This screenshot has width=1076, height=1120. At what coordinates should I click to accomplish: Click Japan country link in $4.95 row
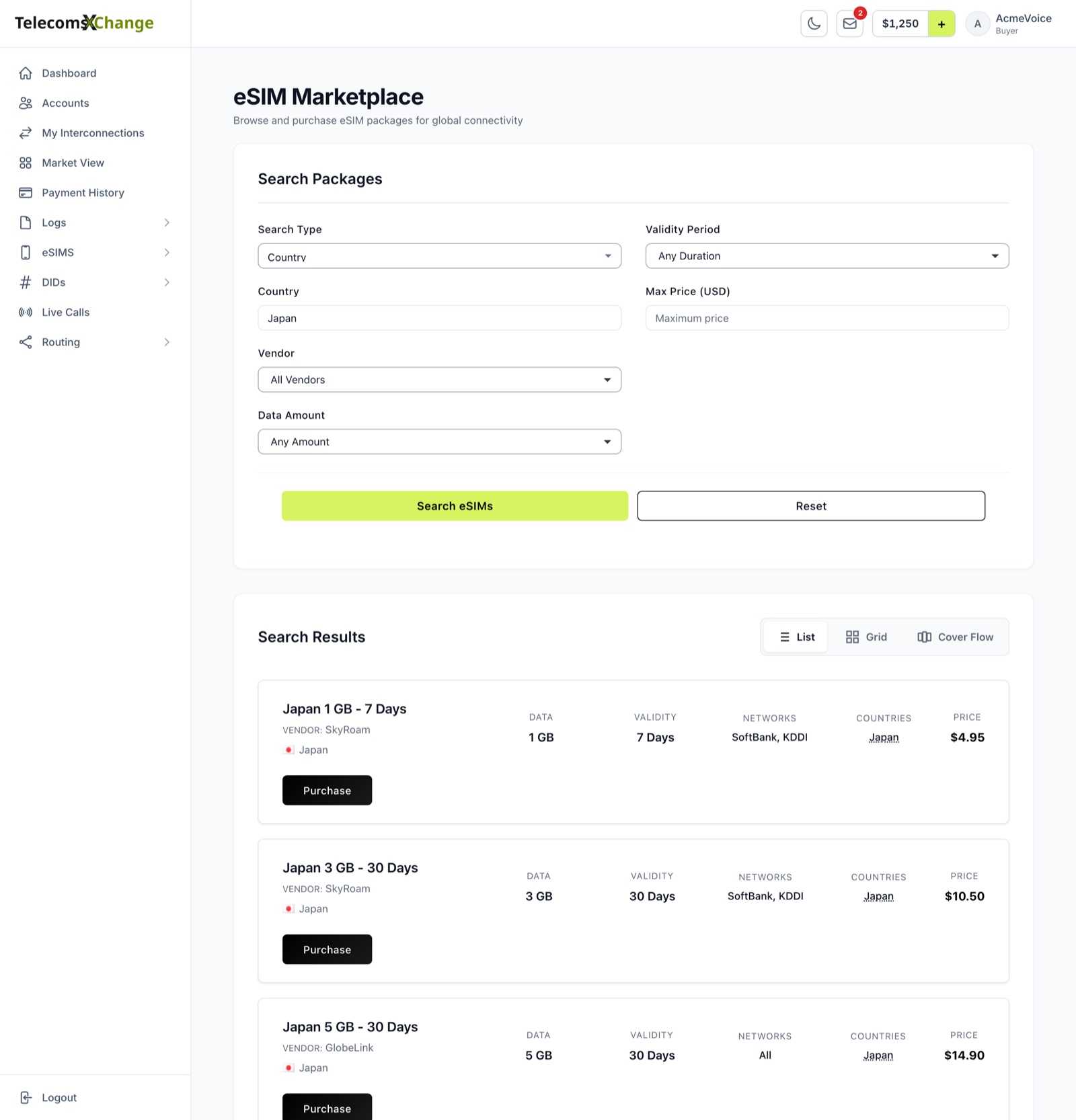pos(884,737)
